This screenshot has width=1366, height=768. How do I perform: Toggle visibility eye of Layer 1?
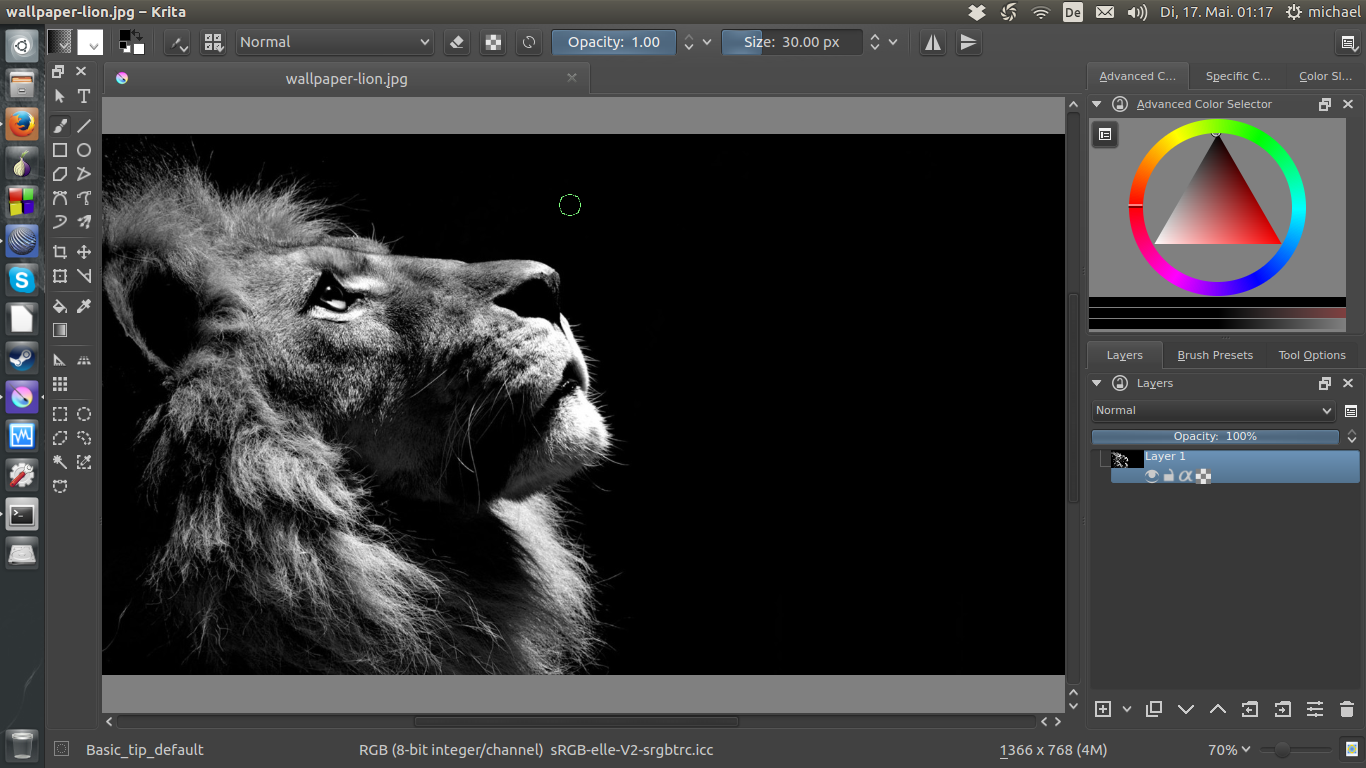click(x=1151, y=476)
